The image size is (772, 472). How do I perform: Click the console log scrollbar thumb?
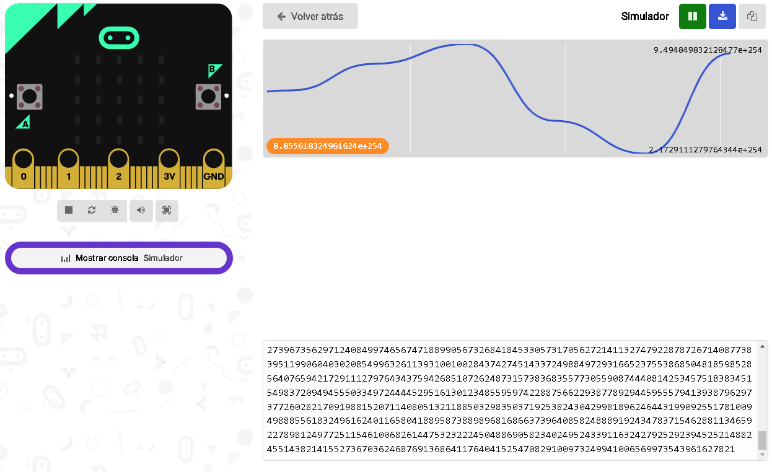point(762,440)
